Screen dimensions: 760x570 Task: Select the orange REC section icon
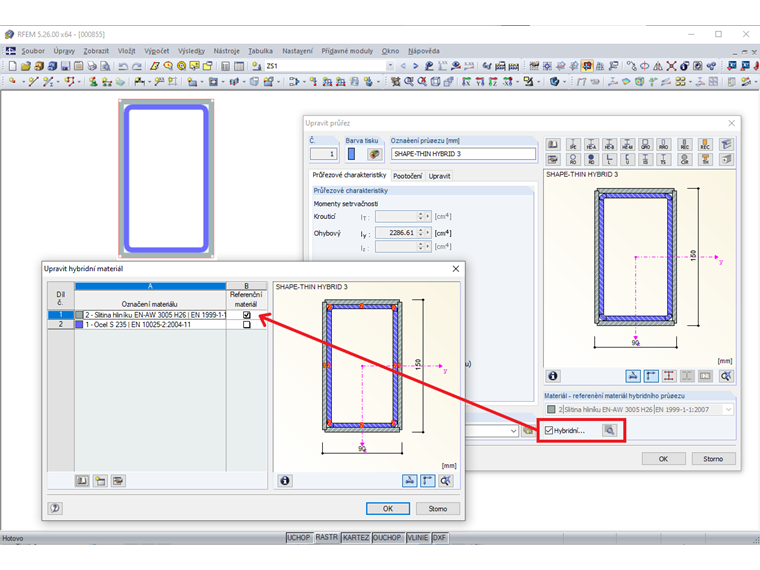(705, 144)
